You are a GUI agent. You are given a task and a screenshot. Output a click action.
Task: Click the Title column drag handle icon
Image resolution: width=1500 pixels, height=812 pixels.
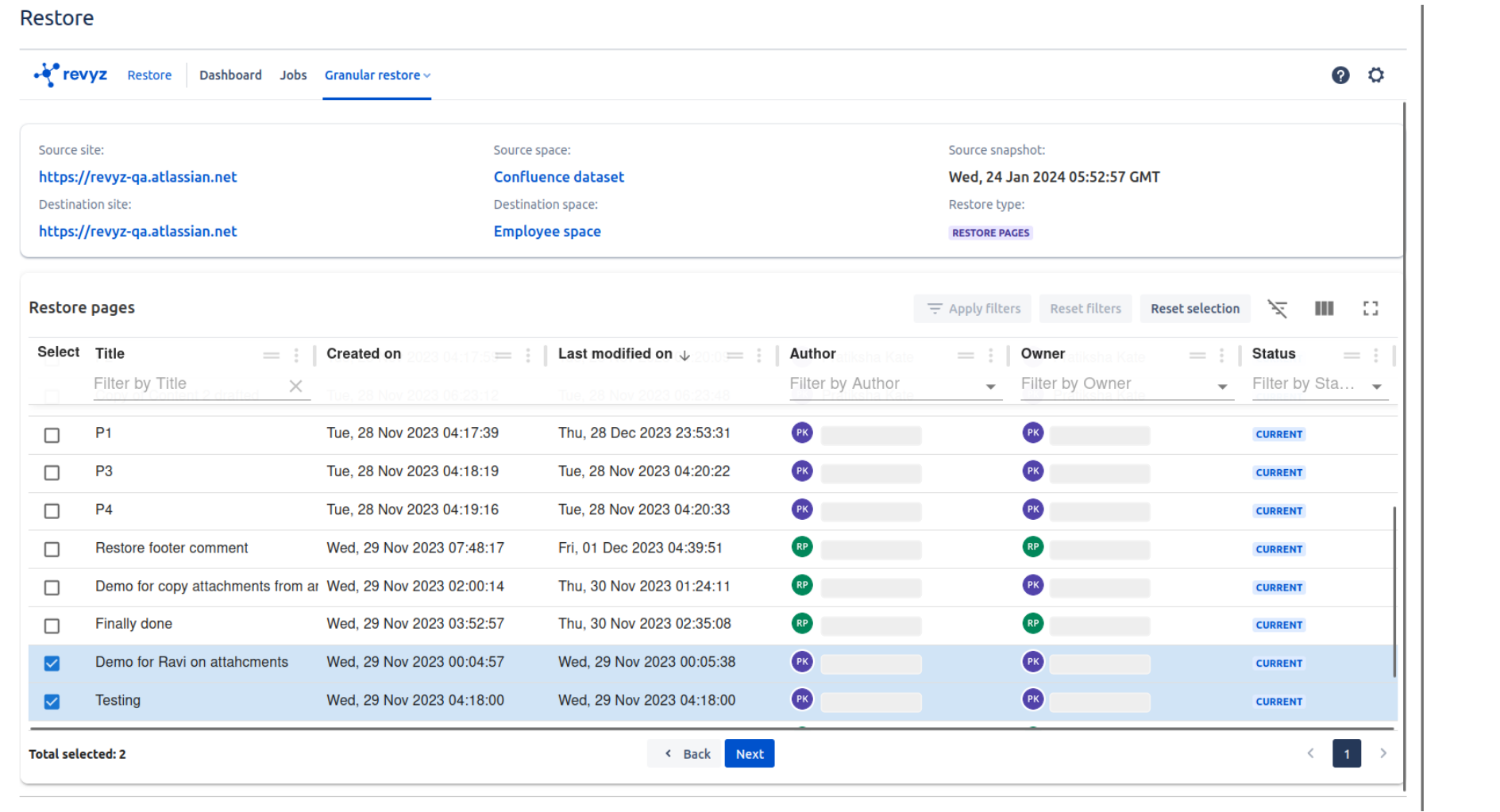coord(272,355)
